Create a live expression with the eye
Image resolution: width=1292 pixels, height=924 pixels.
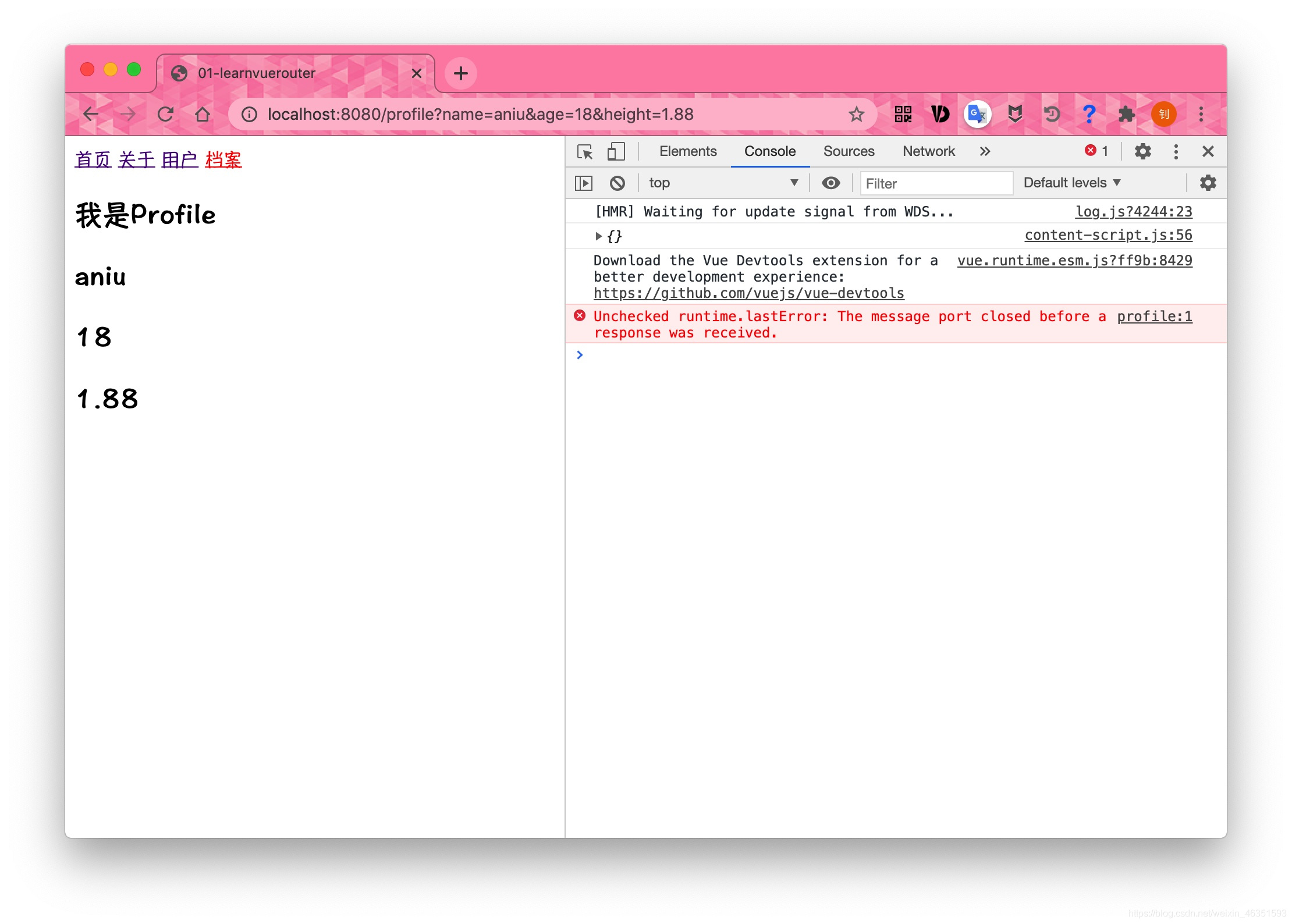(x=830, y=183)
